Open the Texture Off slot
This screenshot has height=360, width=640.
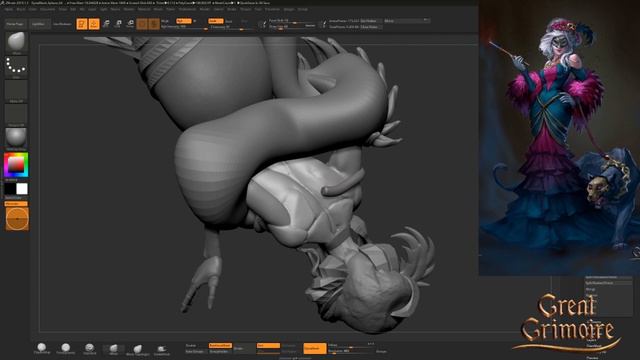point(16,115)
